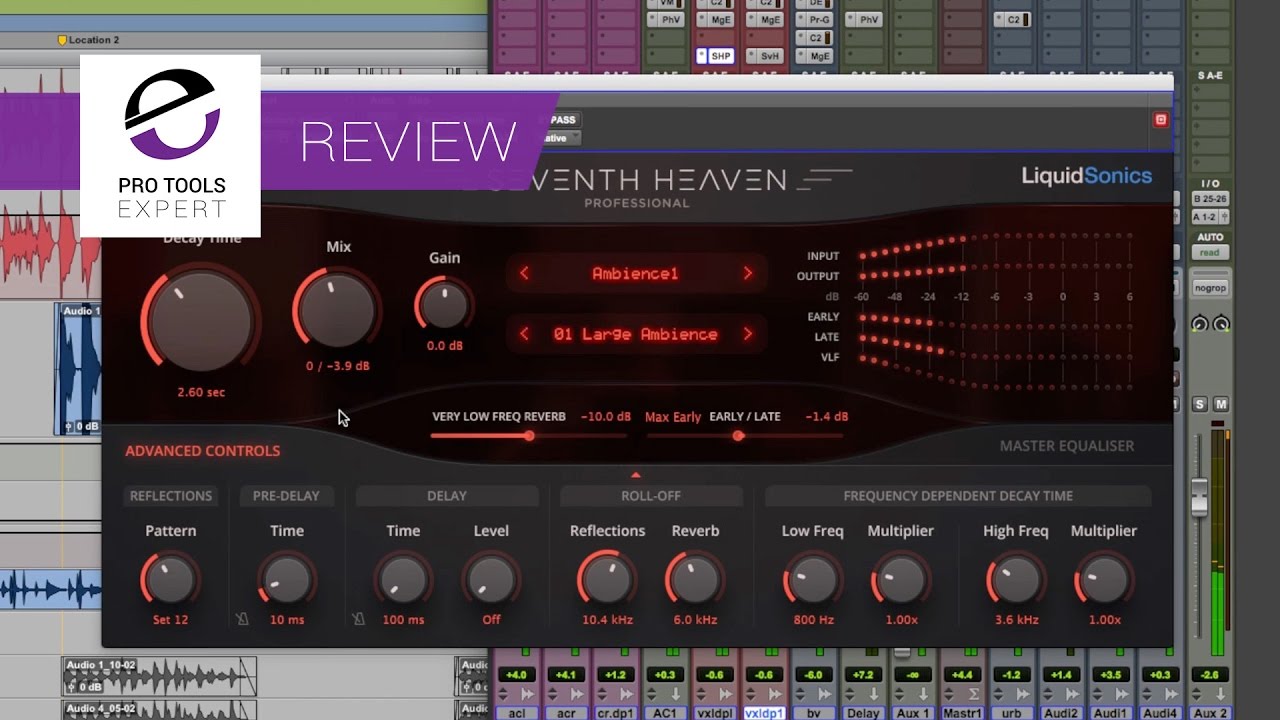
Task: Click the Roll-Off Reflections knob
Action: point(607,579)
